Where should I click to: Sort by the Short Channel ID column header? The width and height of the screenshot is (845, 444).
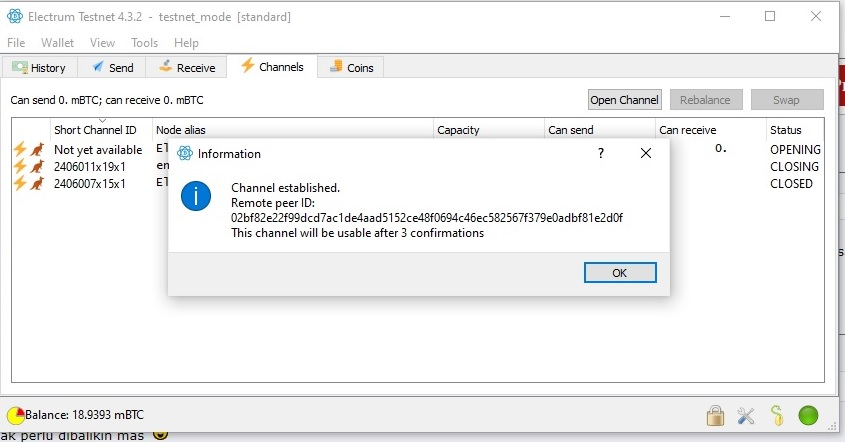pyautogui.click(x=95, y=130)
